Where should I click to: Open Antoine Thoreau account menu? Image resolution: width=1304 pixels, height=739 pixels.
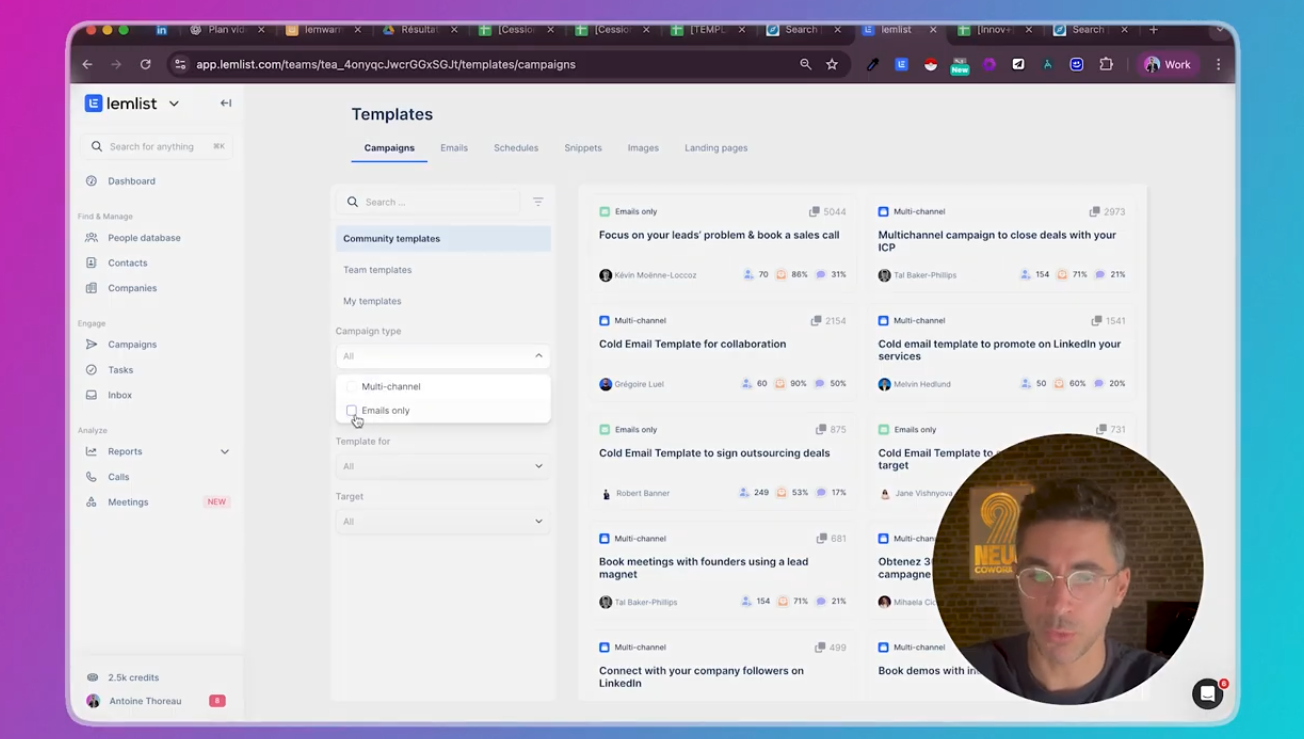coord(145,701)
